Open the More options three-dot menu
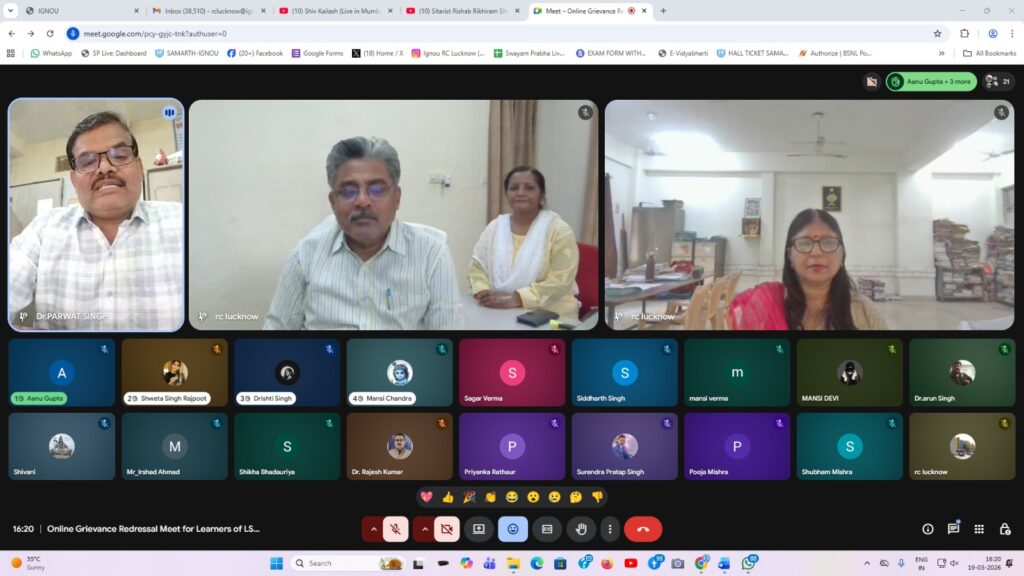The height and width of the screenshot is (576, 1024). tap(609, 529)
